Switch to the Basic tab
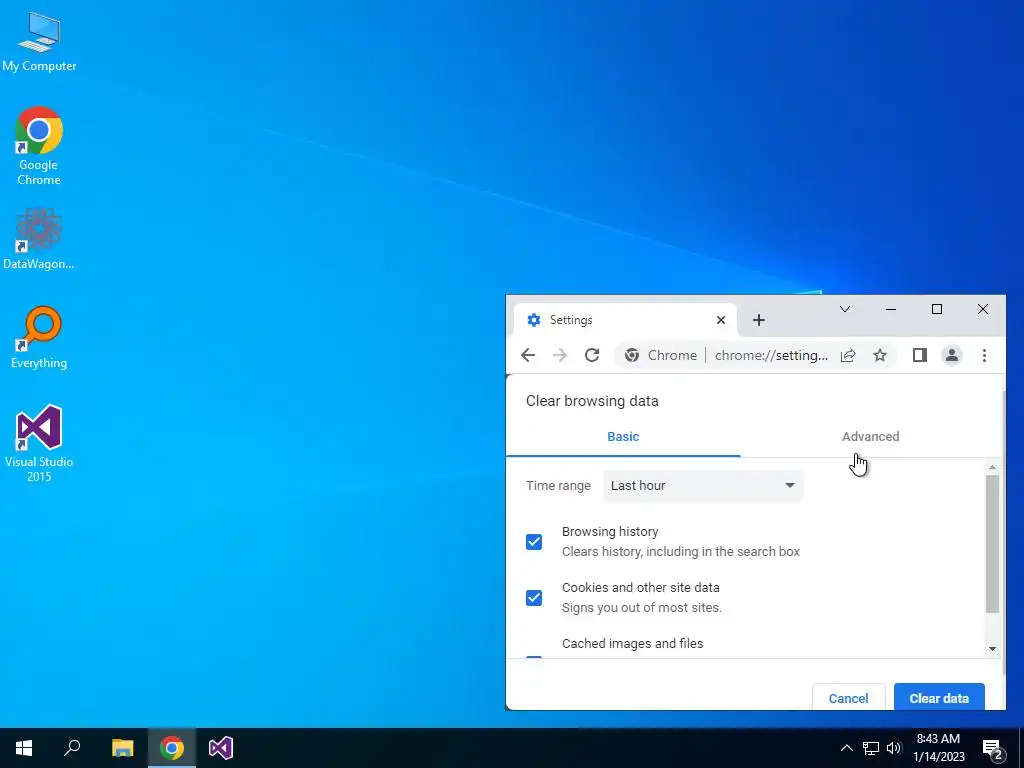Image resolution: width=1024 pixels, height=768 pixels. click(623, 437)
